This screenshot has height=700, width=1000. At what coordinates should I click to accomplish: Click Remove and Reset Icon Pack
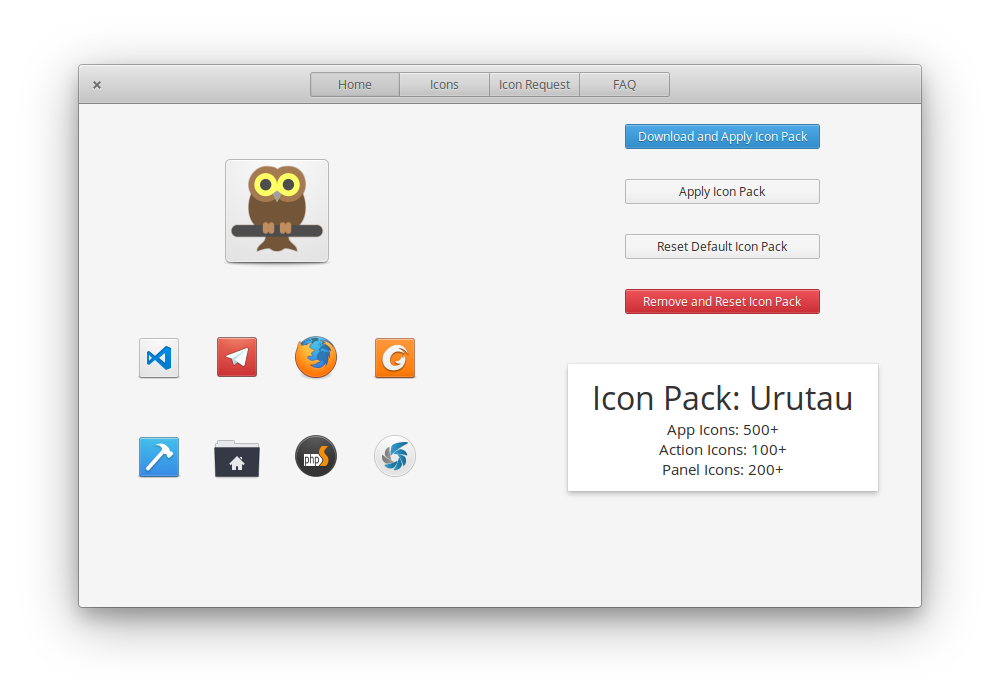[722, 301]
